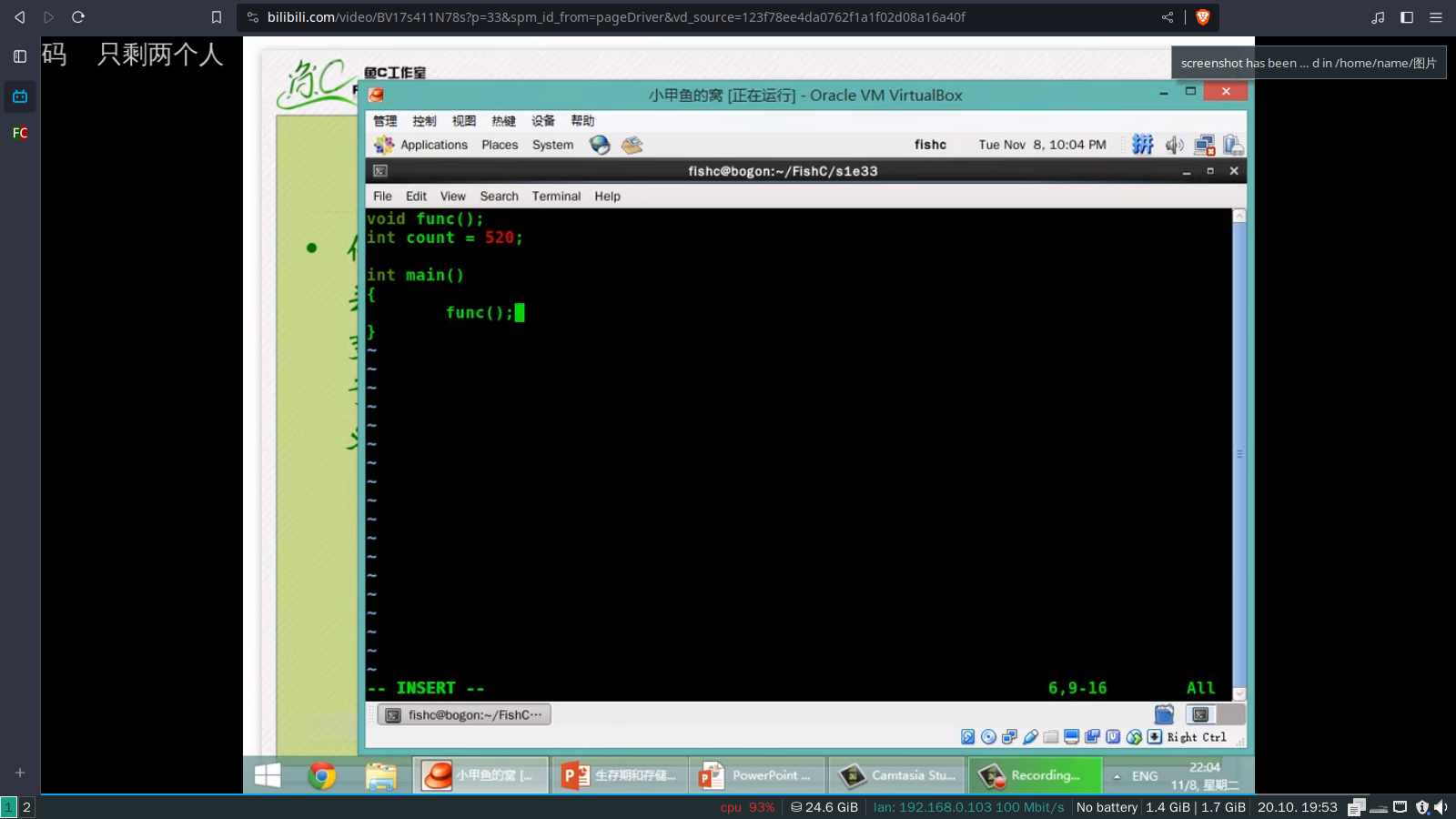Screen dimensions: 1456x819
Task: Click the fishc@bogon taskbar button in GNOME panel
Action: pyautogui.click(x=464, y=715)
